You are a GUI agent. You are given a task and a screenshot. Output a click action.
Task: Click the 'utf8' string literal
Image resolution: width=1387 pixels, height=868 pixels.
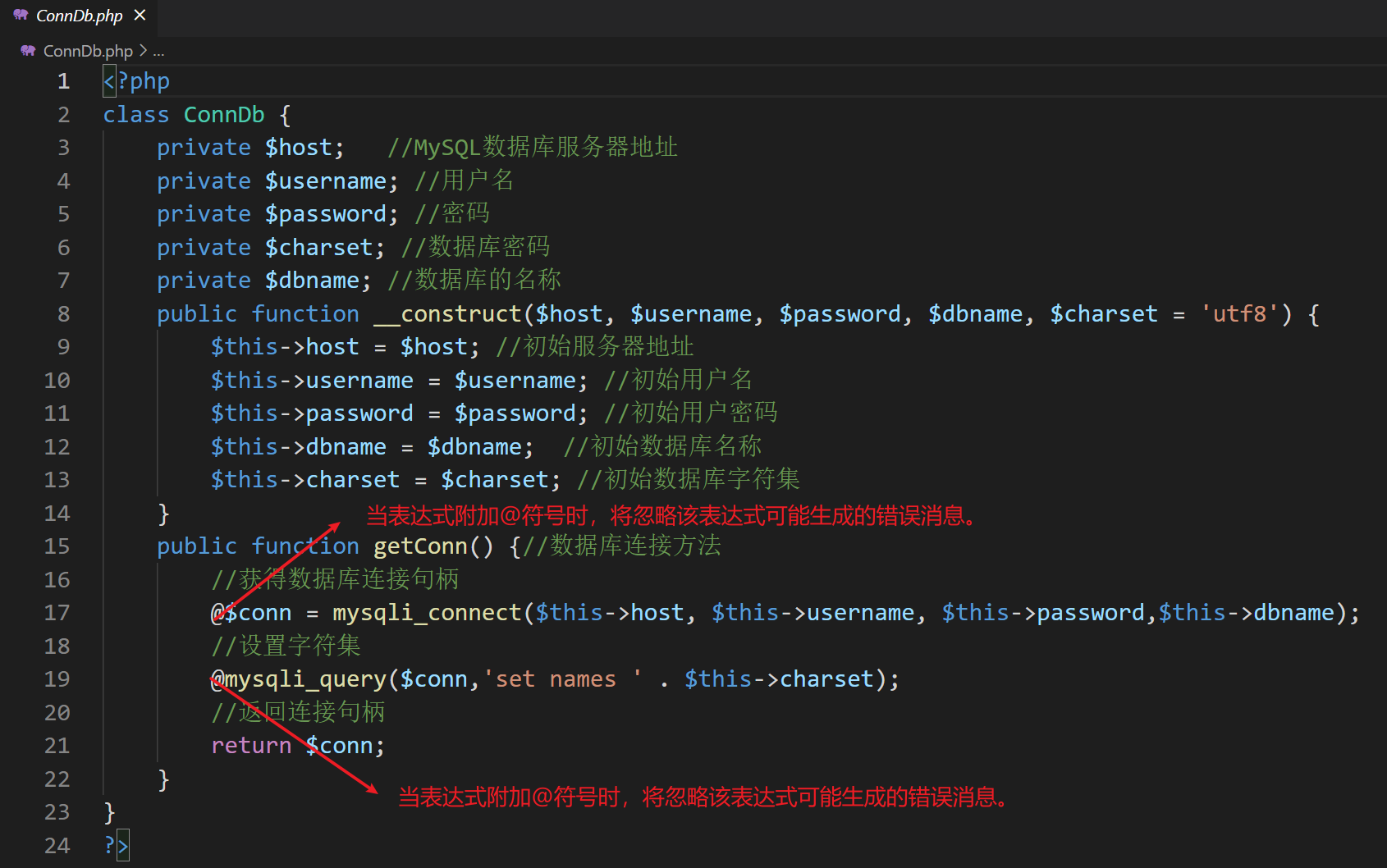pyautogui.click(x=1240, y=314)
